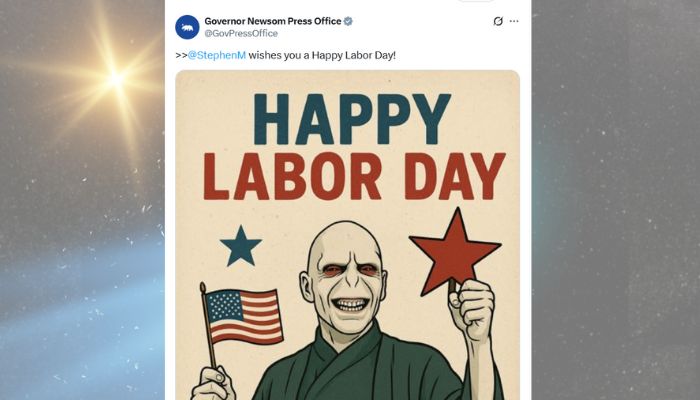Image resolution: width=700 pixels, height=400 pixels.
Task: Click the Grok icon on the post
Action: (x=498, y=21)
